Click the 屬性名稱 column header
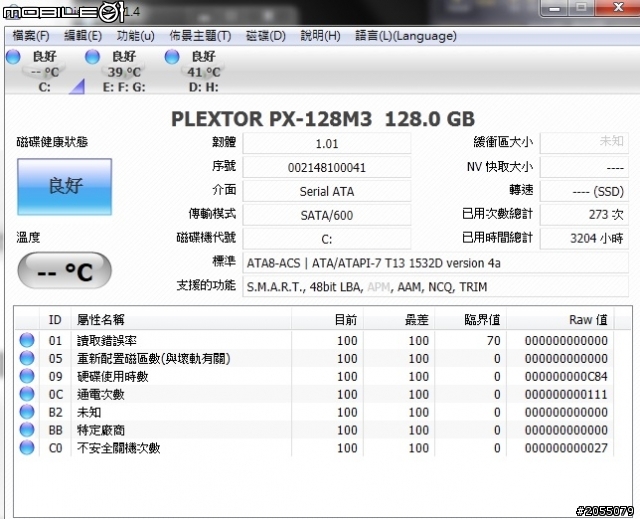The height and width of the screenshot is (519, 640). [181, 320]
